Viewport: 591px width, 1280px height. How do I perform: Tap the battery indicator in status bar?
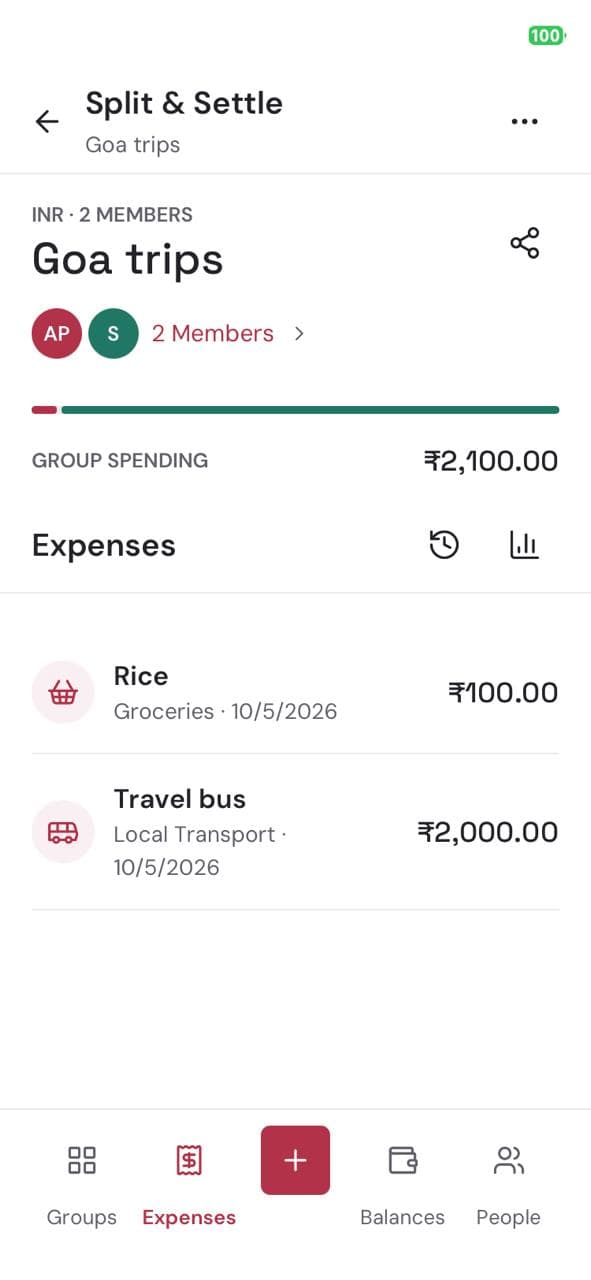[x=547, y=36]
